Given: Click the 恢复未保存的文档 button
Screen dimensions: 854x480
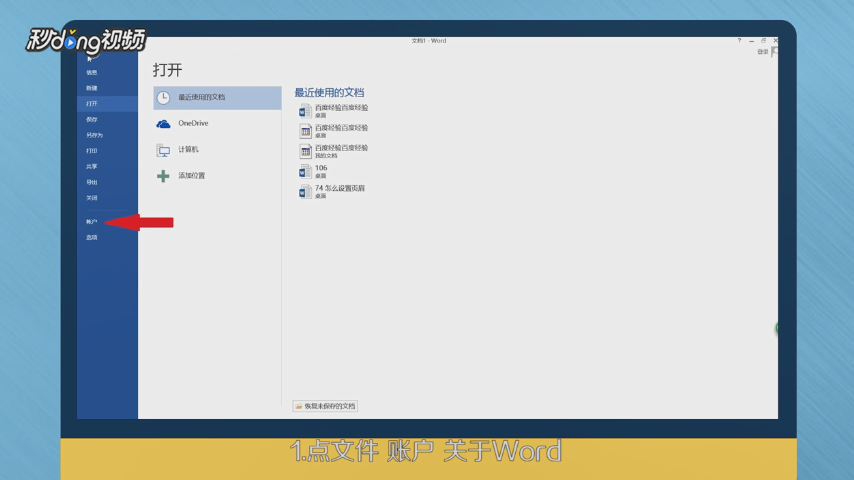Looking at the screenshot, I should coord(325,406).
